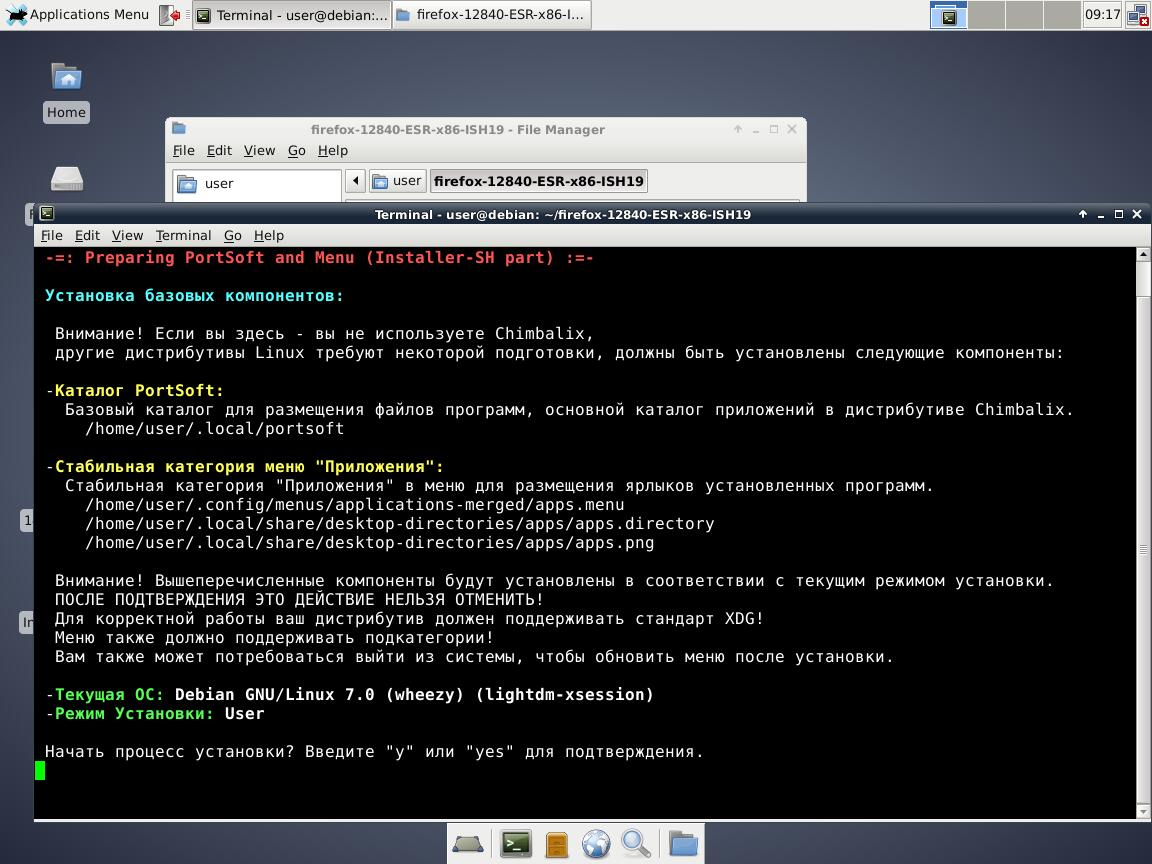Open Go menu in Terminal

(x=233, y=235)
